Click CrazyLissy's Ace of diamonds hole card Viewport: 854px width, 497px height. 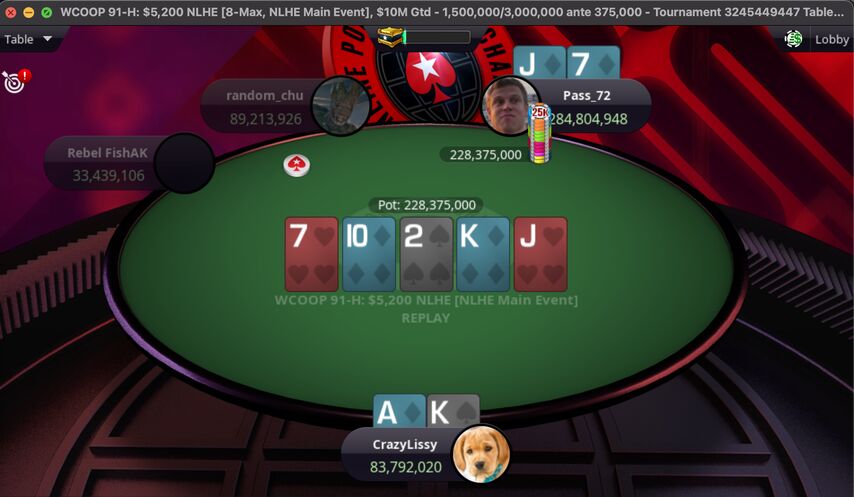[x=399, y=410]
